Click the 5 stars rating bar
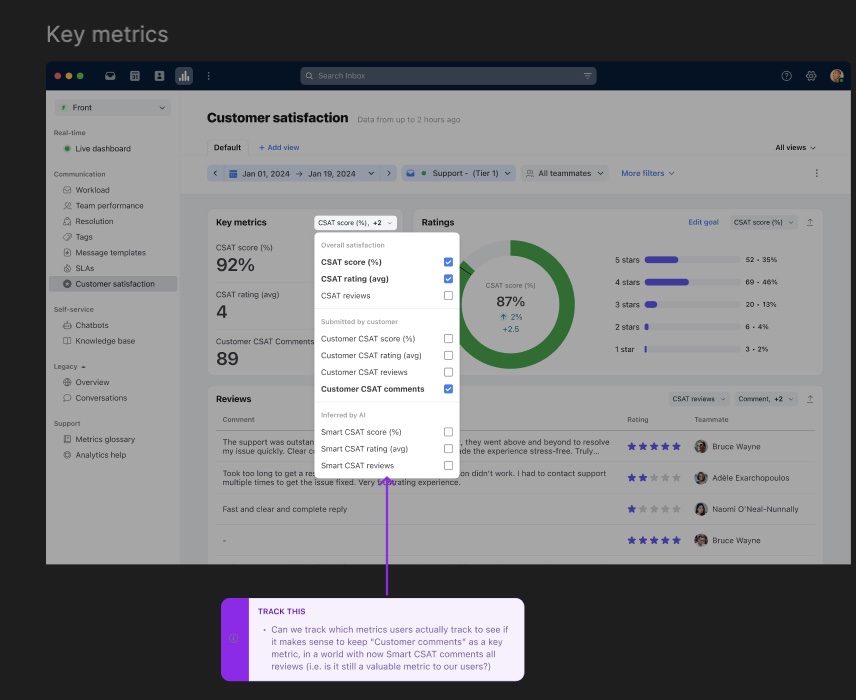Image resolution: width=856 pixels, height=700 pixels. (692, 260)
